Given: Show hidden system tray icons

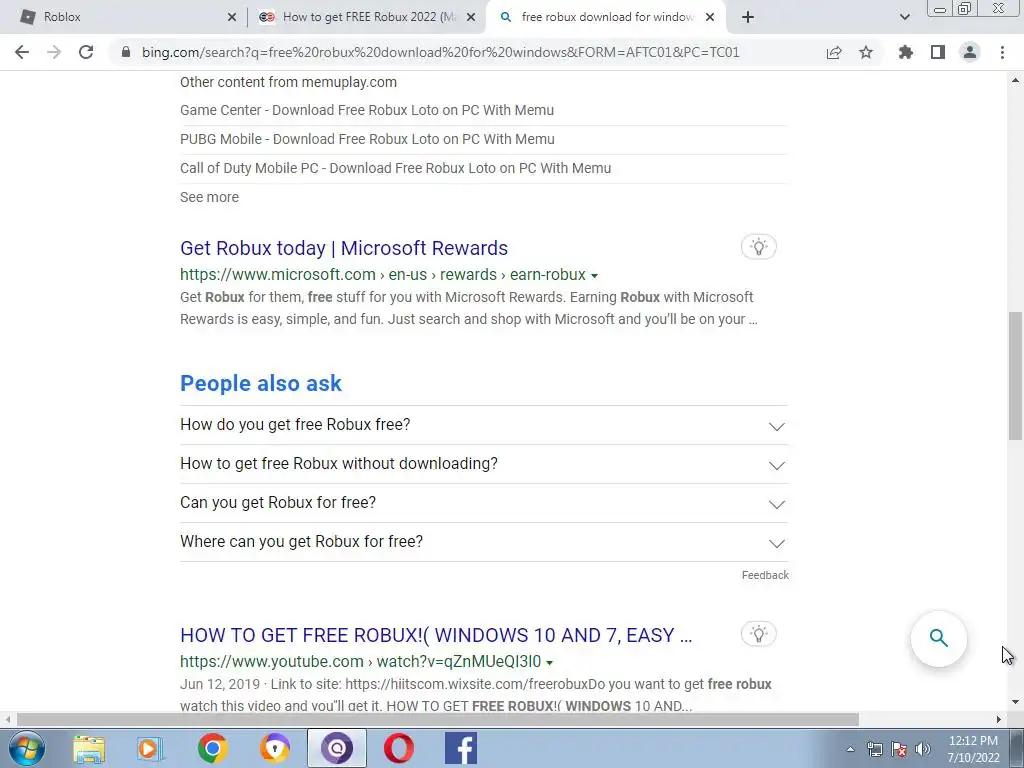Looking at the screenshot, I should pos(850,750).
